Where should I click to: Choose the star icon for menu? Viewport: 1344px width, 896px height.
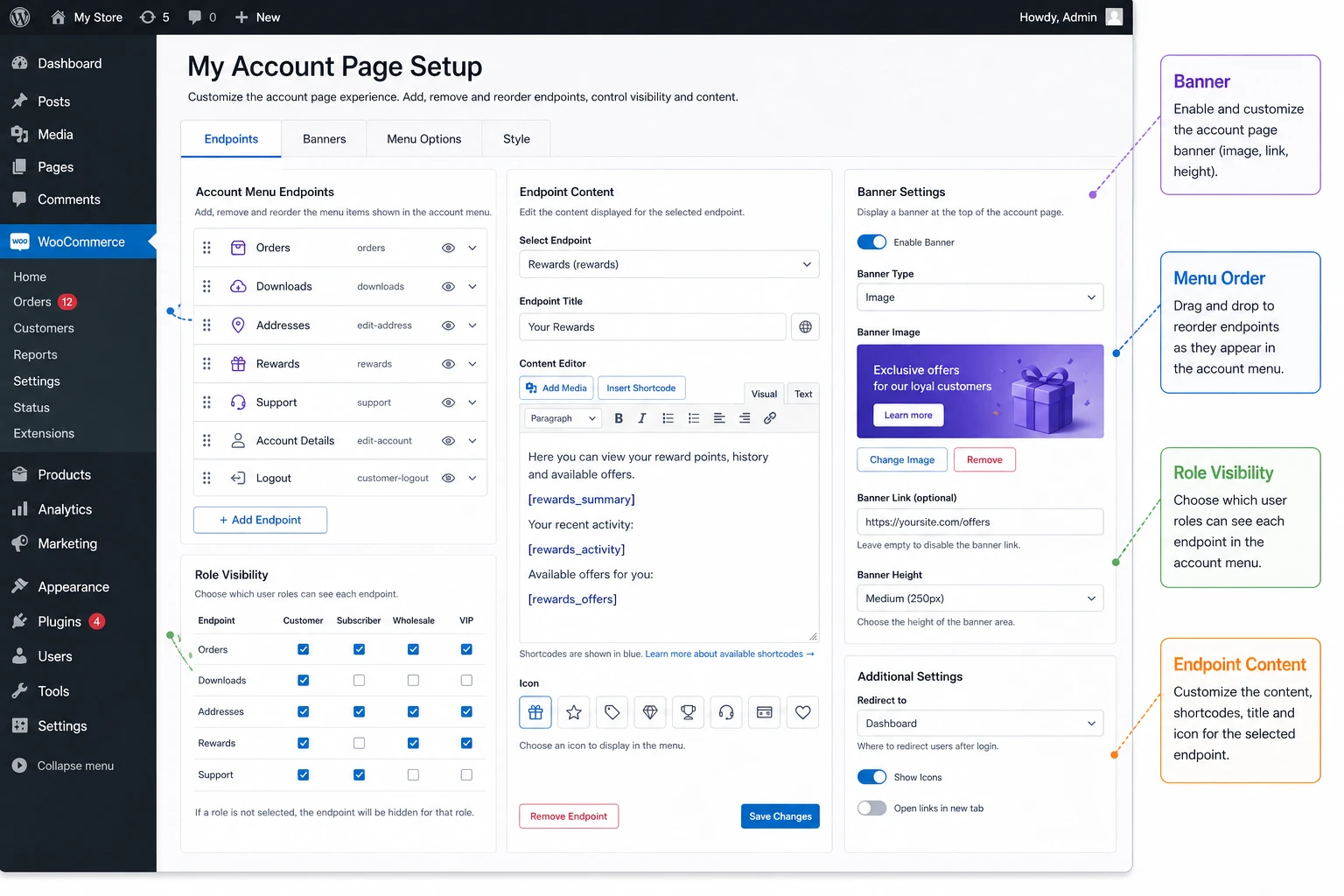[x=574, y=712]
